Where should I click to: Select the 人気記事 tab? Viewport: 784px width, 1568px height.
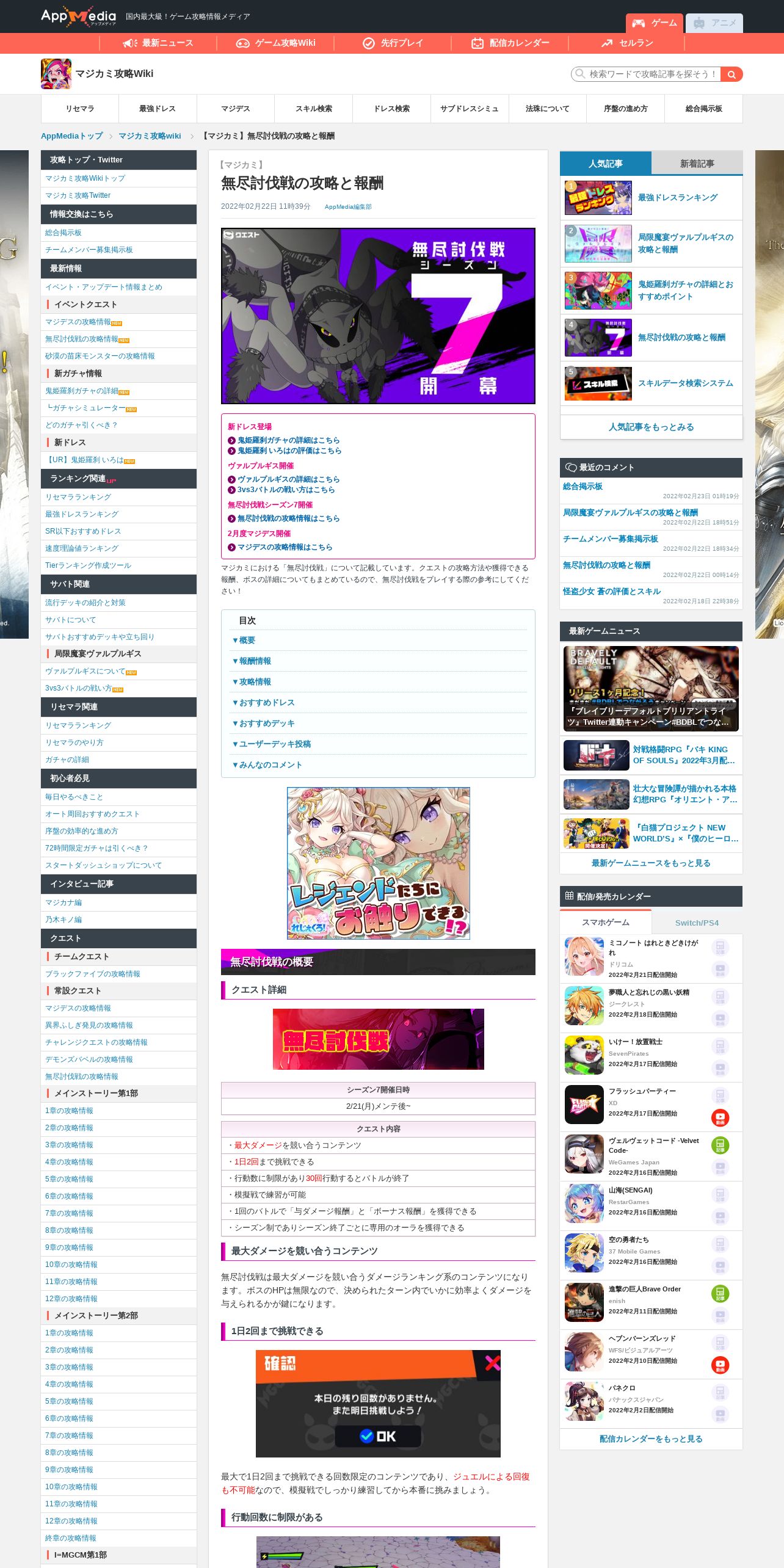pos(606,164)
